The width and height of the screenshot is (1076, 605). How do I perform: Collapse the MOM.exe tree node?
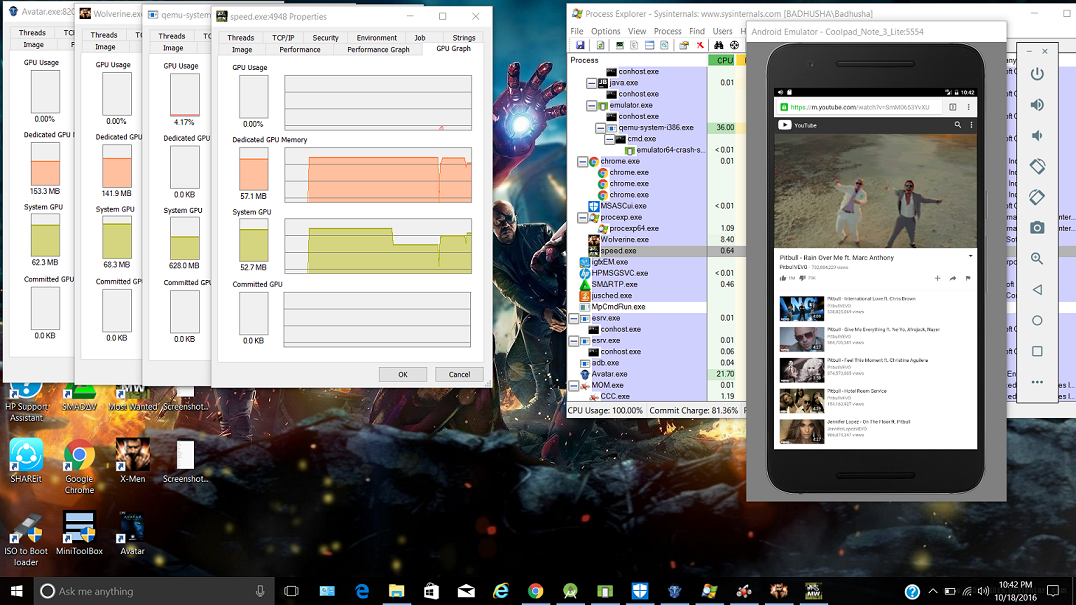coord(574,385)
